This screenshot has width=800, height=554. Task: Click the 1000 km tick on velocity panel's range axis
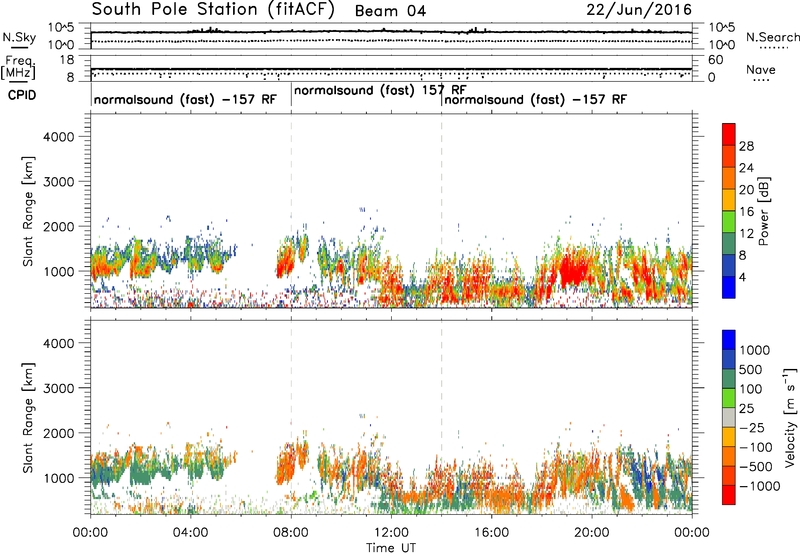tap(58, 478)
